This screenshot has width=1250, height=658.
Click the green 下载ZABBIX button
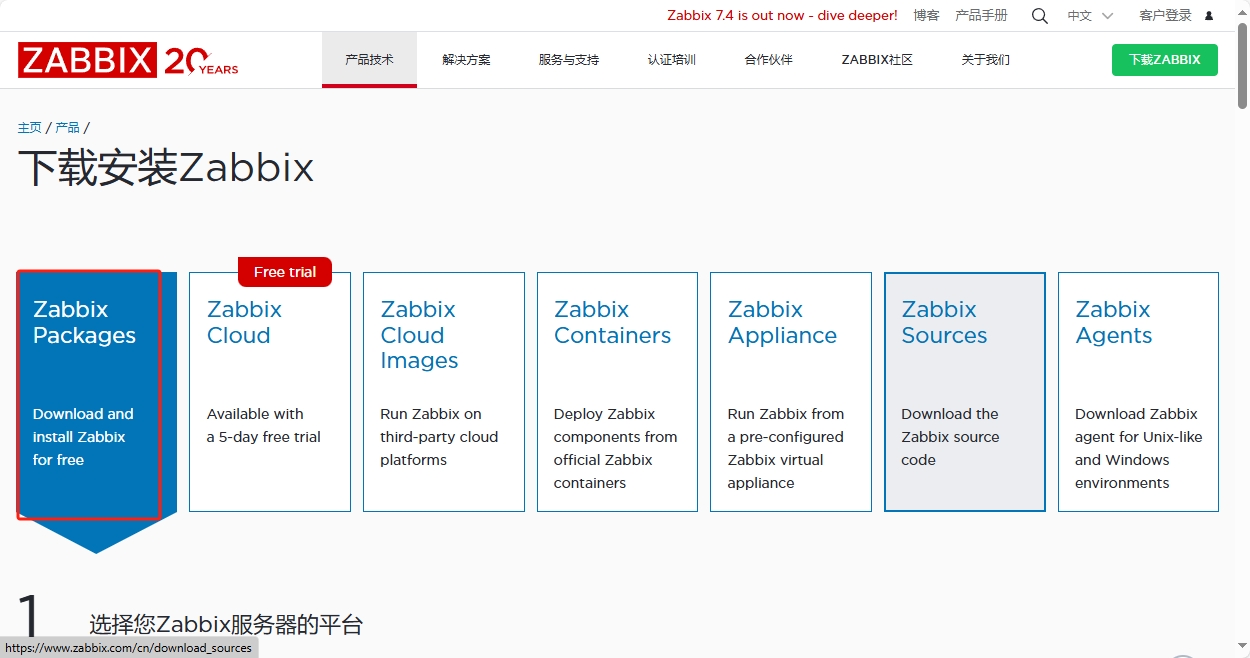click(1165, 60)
